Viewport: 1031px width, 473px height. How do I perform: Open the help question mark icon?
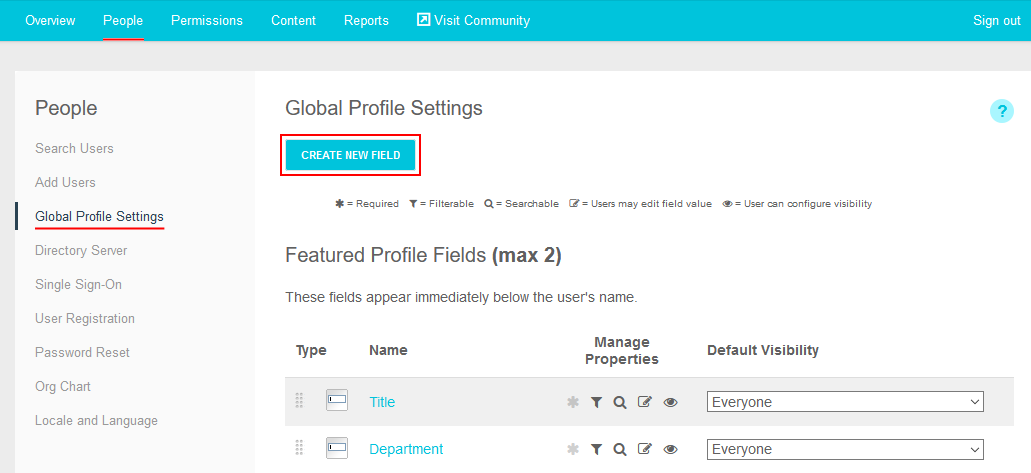pyautogui.click(x=1001, y=111)
